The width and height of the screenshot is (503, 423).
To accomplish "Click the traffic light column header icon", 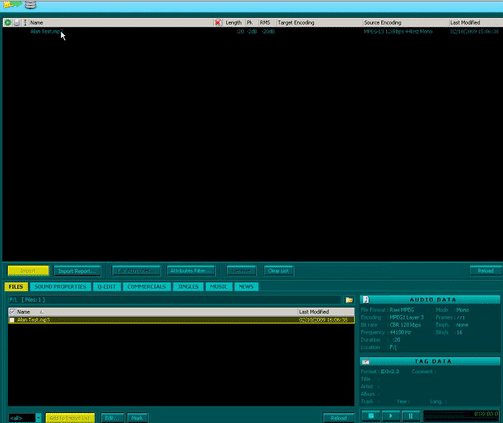I will [25, 23].
